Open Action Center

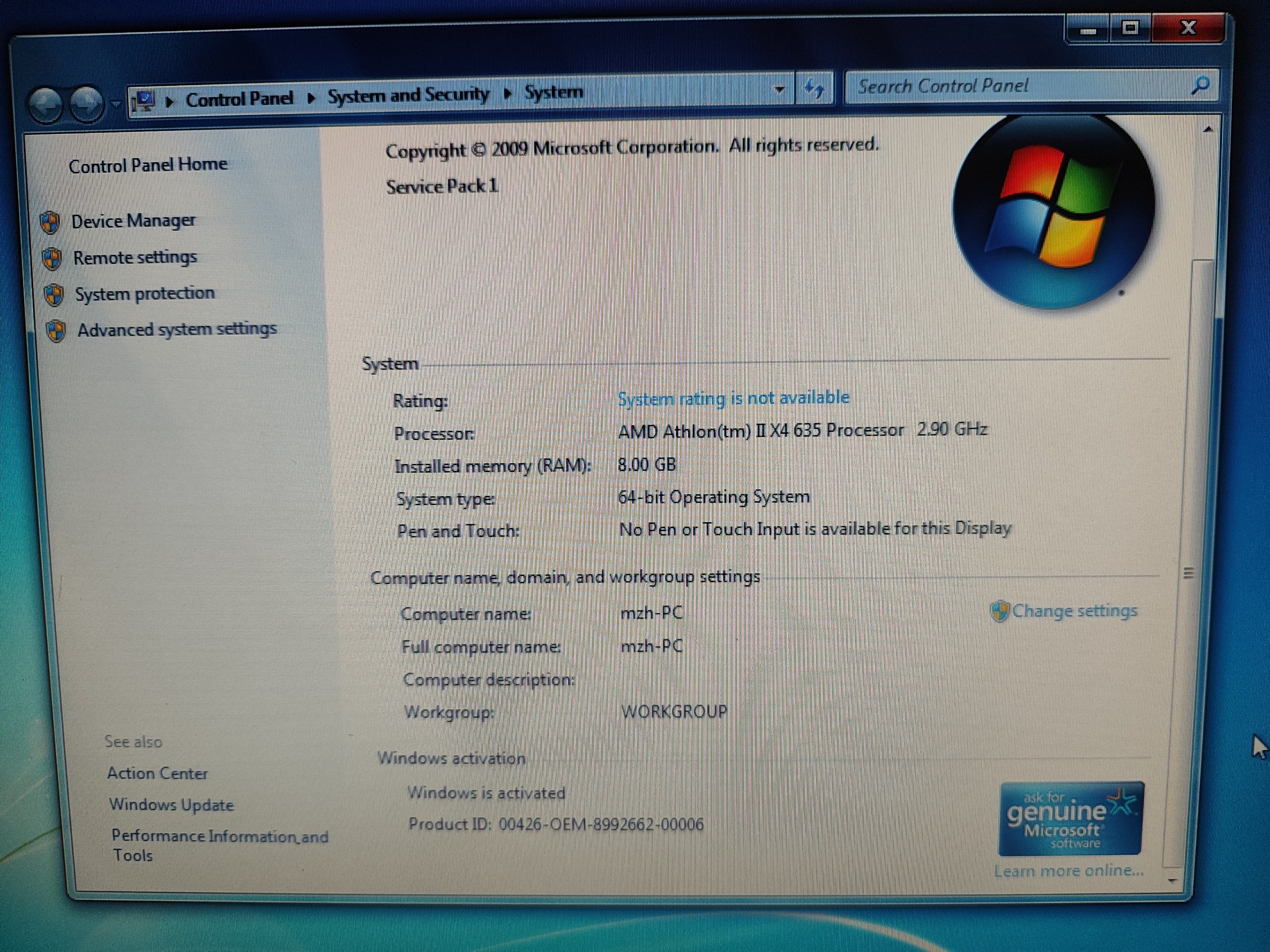(x=157, y=773)
